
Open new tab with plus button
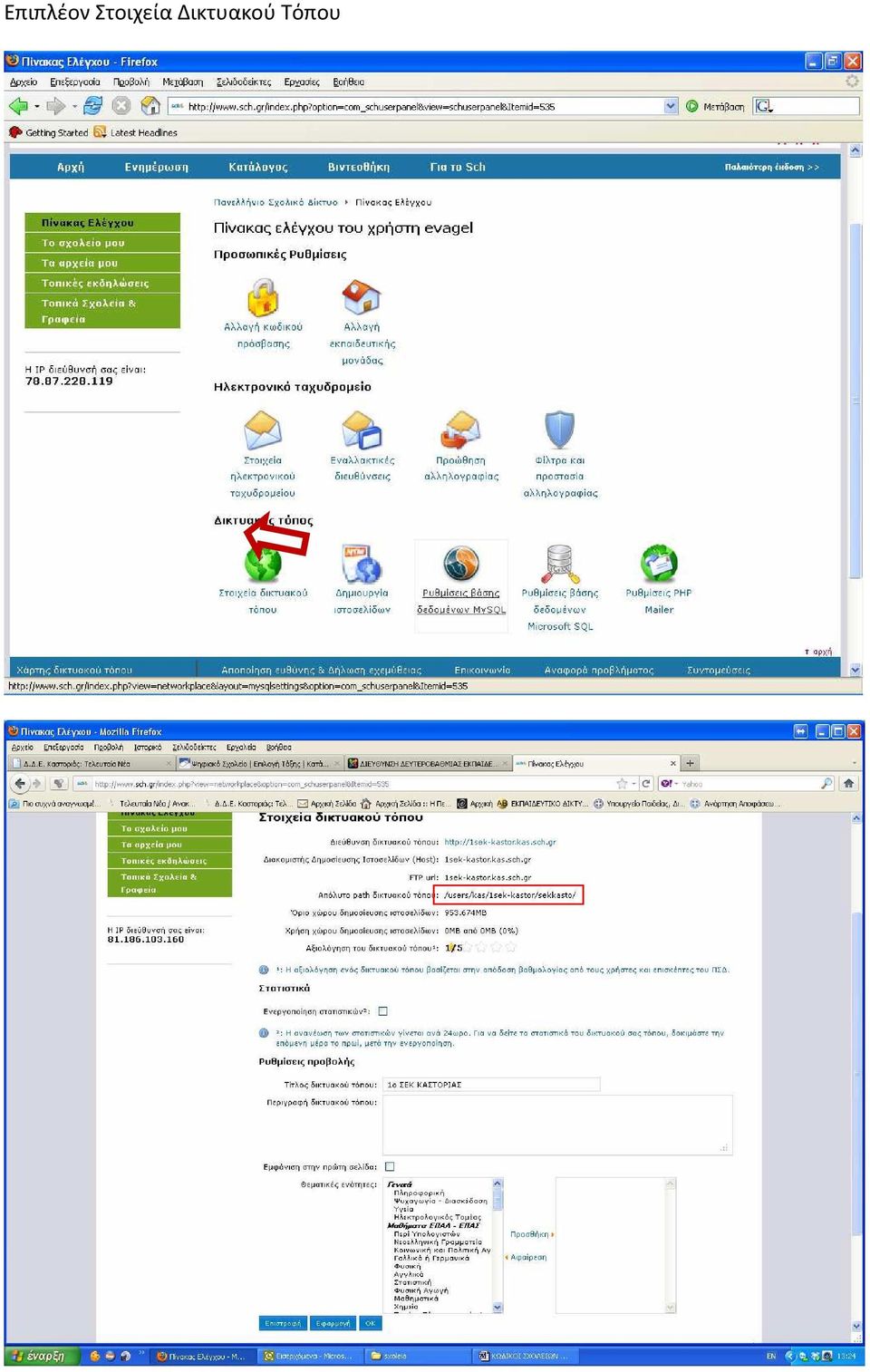click(x=690, y=763)
